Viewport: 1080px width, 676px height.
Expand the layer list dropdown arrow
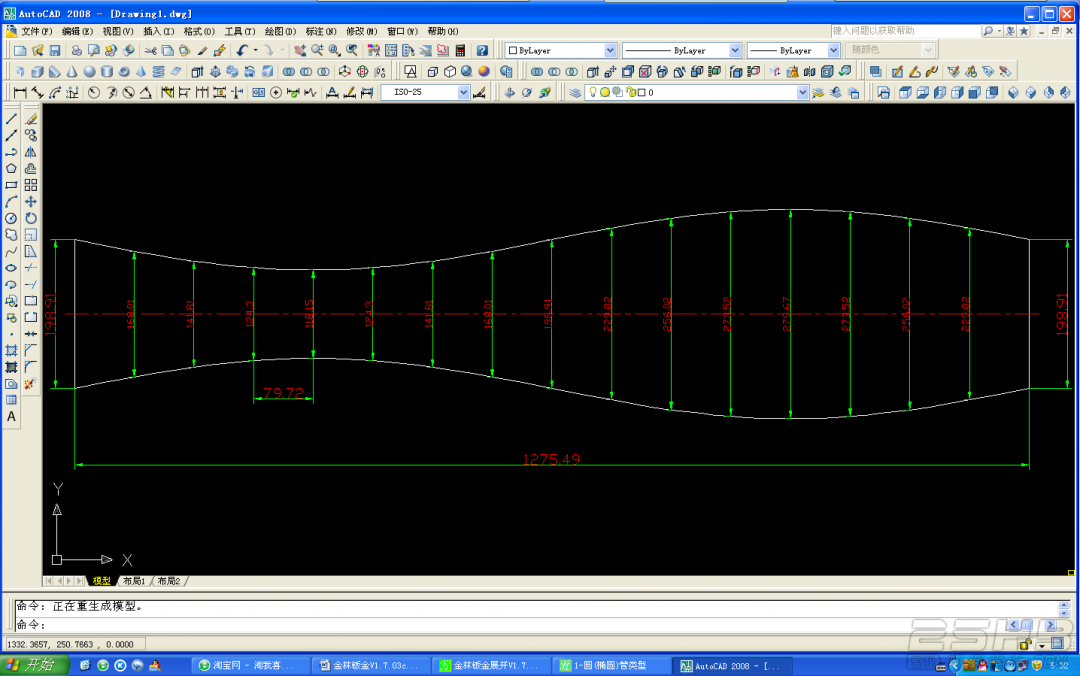pyautogui.click(x=802, y=92)
